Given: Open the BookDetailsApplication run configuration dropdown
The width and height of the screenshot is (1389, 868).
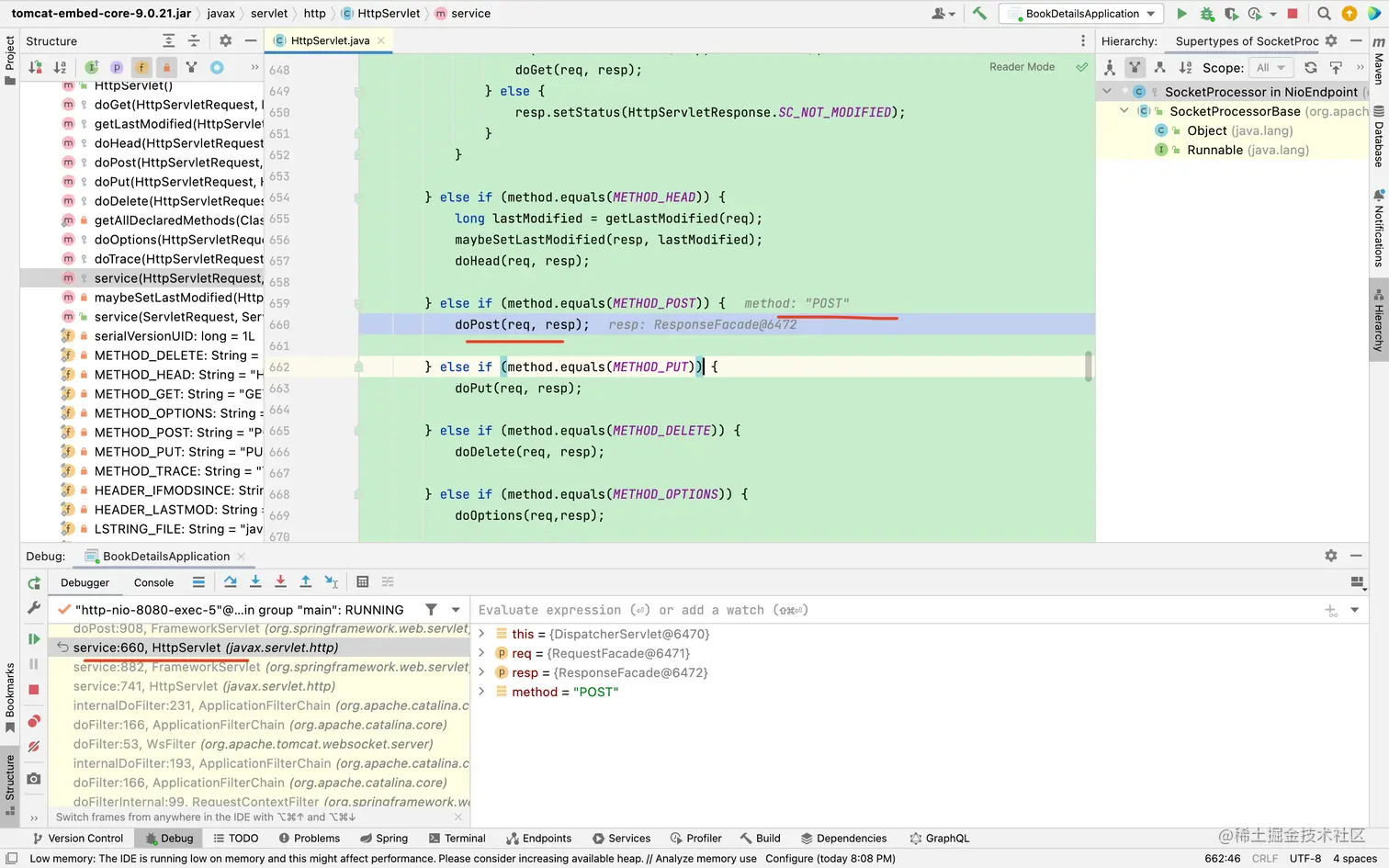Looking at the screenshot, I should [1081, 14].
